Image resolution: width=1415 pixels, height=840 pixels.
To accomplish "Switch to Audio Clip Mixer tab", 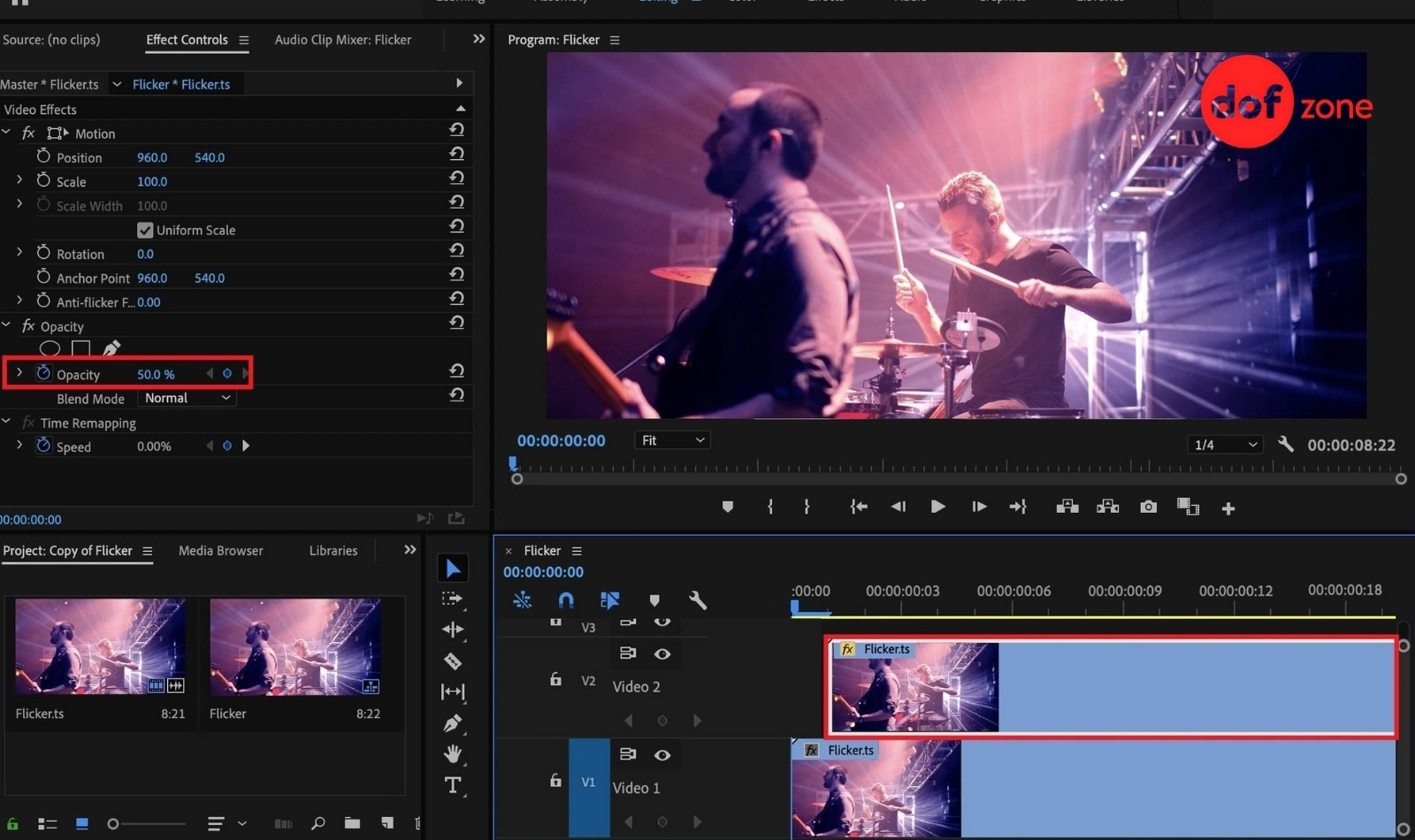I will click(x=342, y=40).
